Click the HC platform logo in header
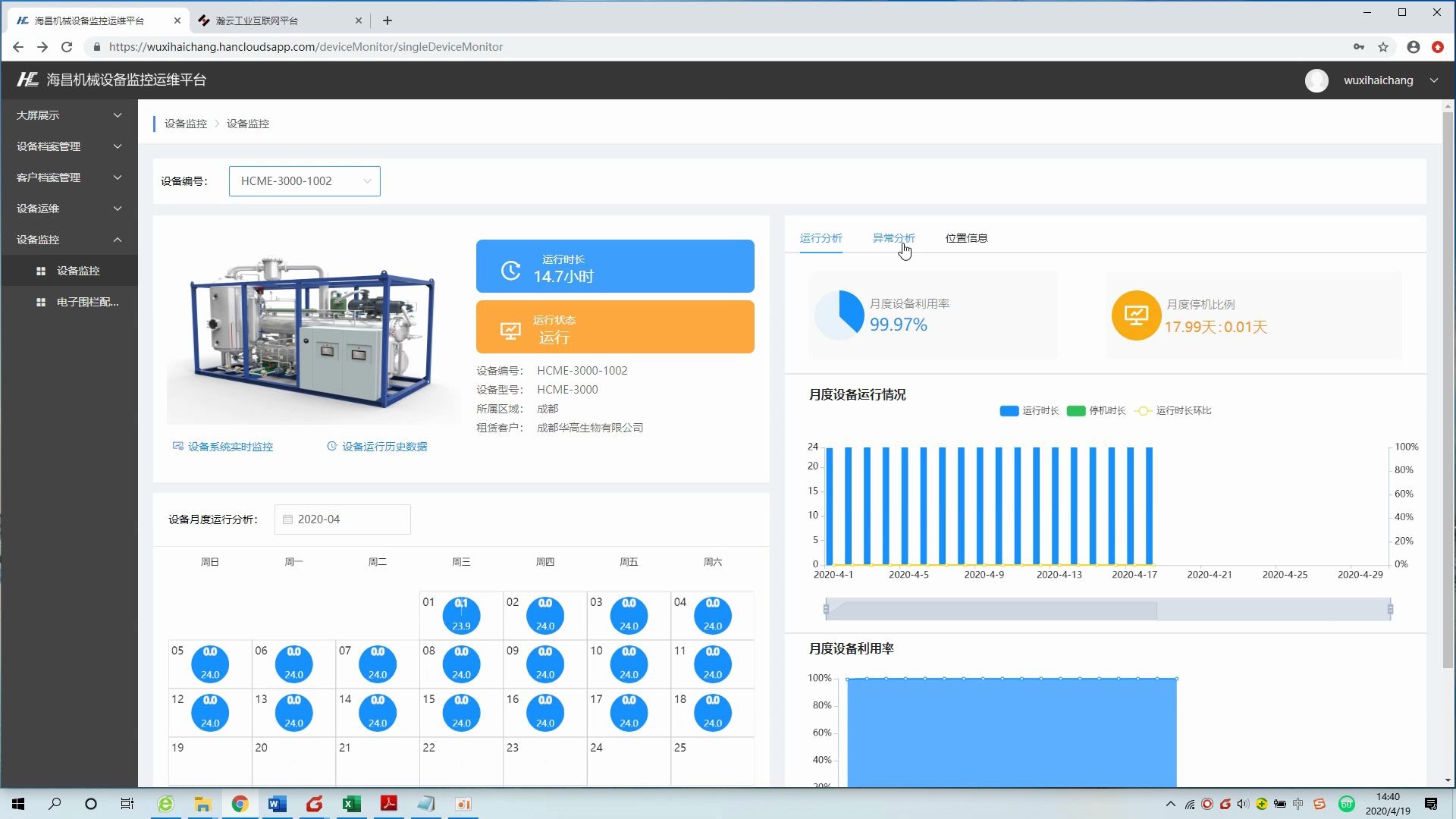The width and height of the screenshot is (1456, 819). 28,80
